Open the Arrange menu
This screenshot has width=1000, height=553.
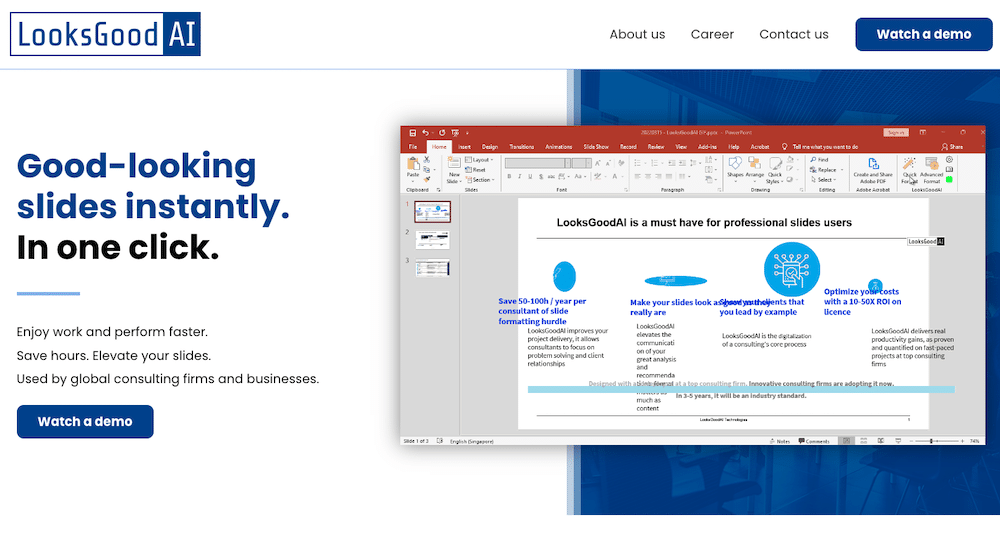pos(754,170)
